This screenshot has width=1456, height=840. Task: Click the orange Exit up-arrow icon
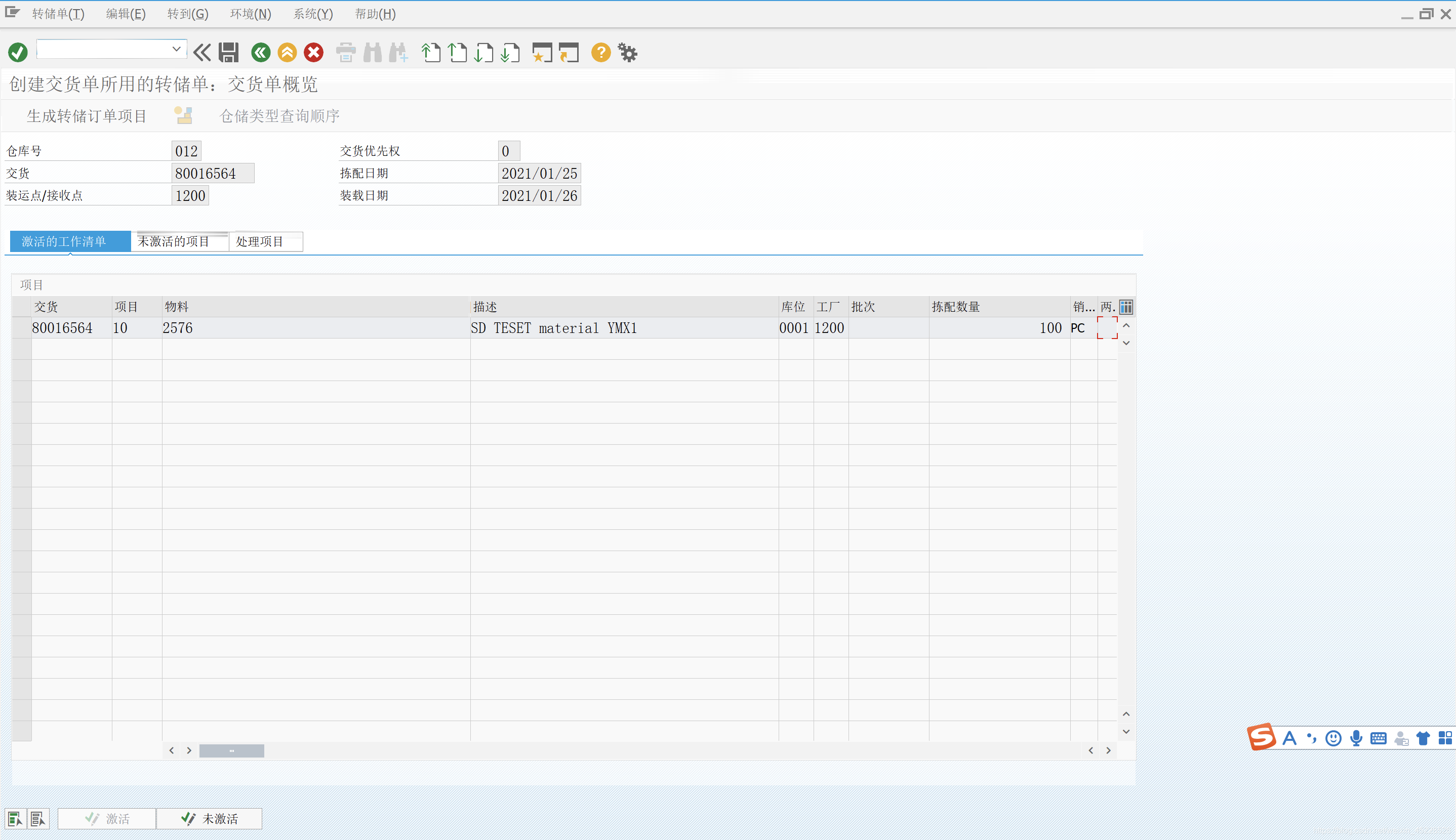pyautogui.click(x=287, y=53)
